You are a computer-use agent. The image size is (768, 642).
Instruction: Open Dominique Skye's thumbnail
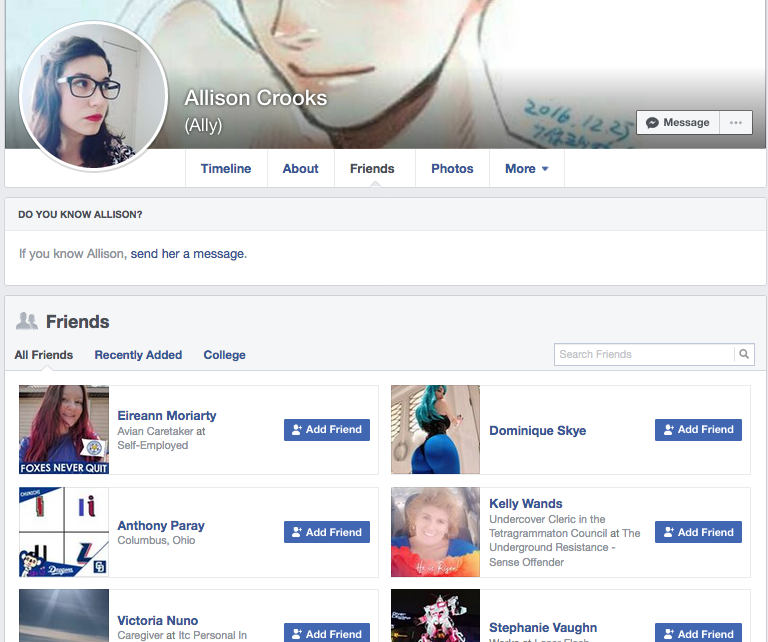(435, 429)
